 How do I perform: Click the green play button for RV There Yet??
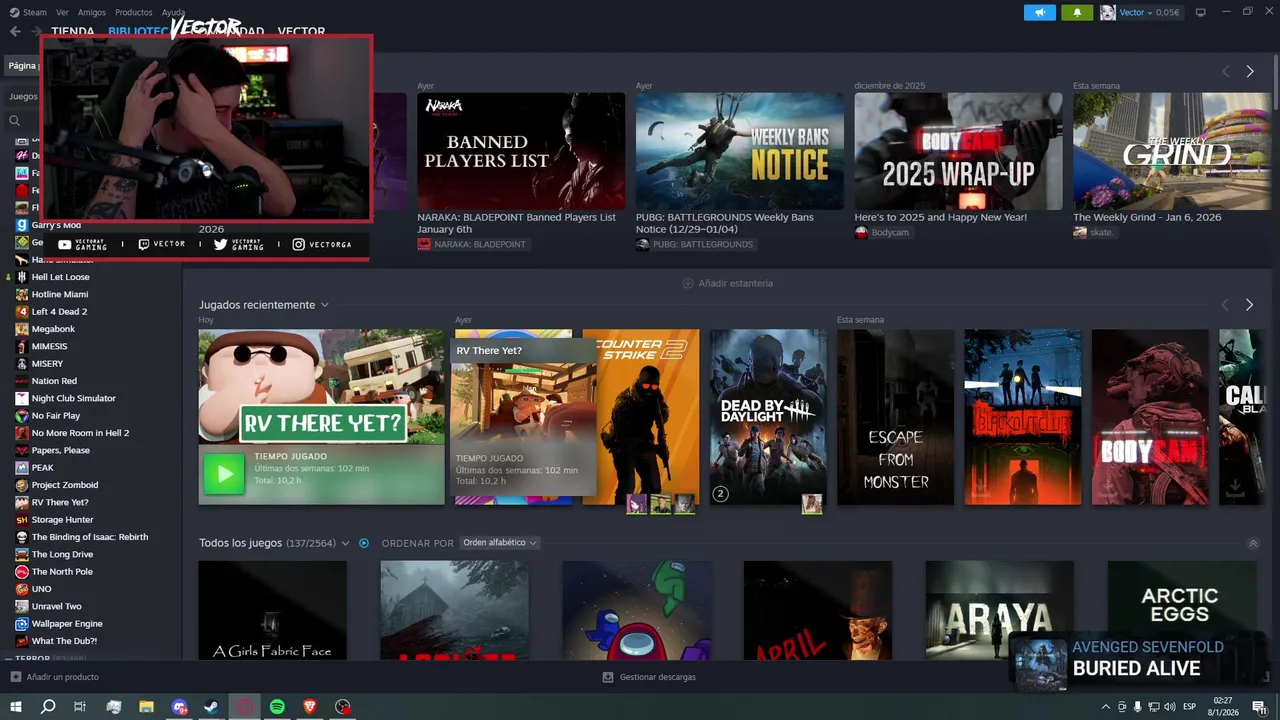[224, 474]
